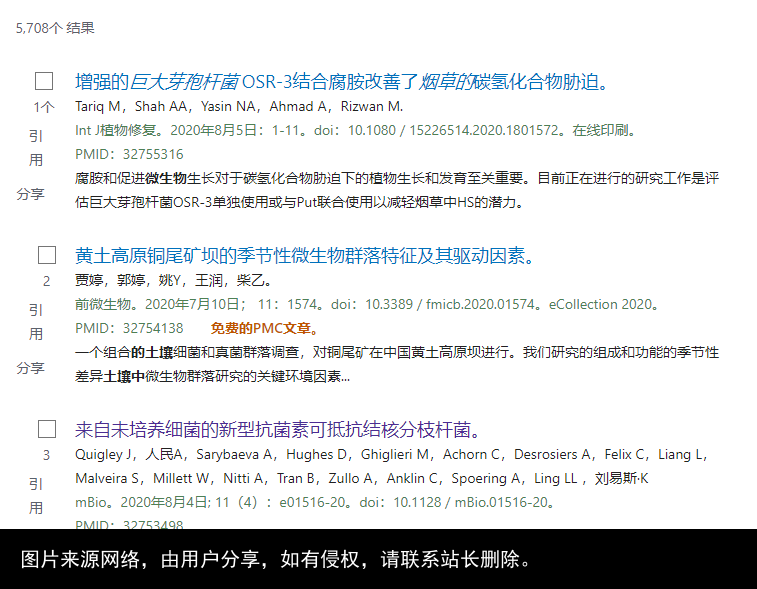
Task: Click the mBio 2020年8月4日 citation line
Action: pyautogui.click(x=315, y=502)
